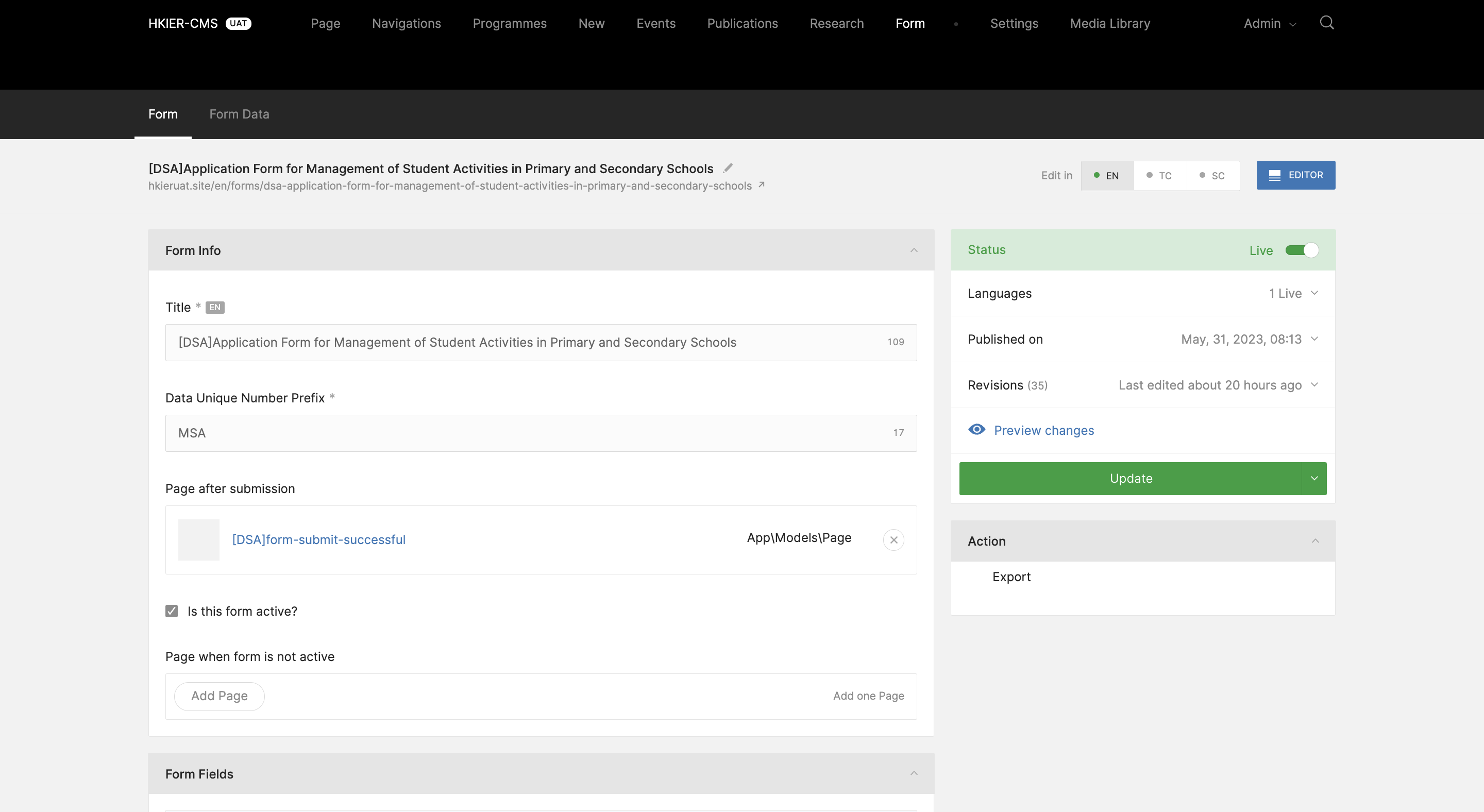The image size is (1484, 812).
Task: Expand the Languages dropdown
Action: [1314, 293]
